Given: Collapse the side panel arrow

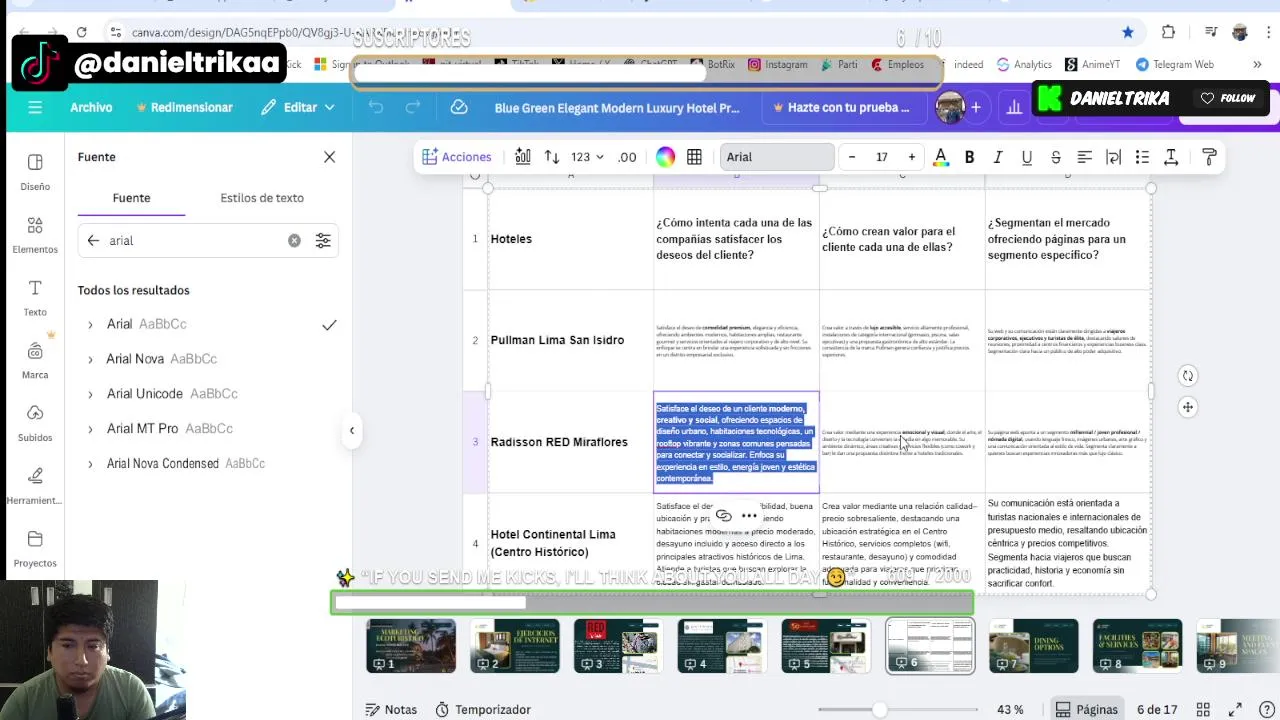Looking at the screenshot, I should tap(352, 430).
